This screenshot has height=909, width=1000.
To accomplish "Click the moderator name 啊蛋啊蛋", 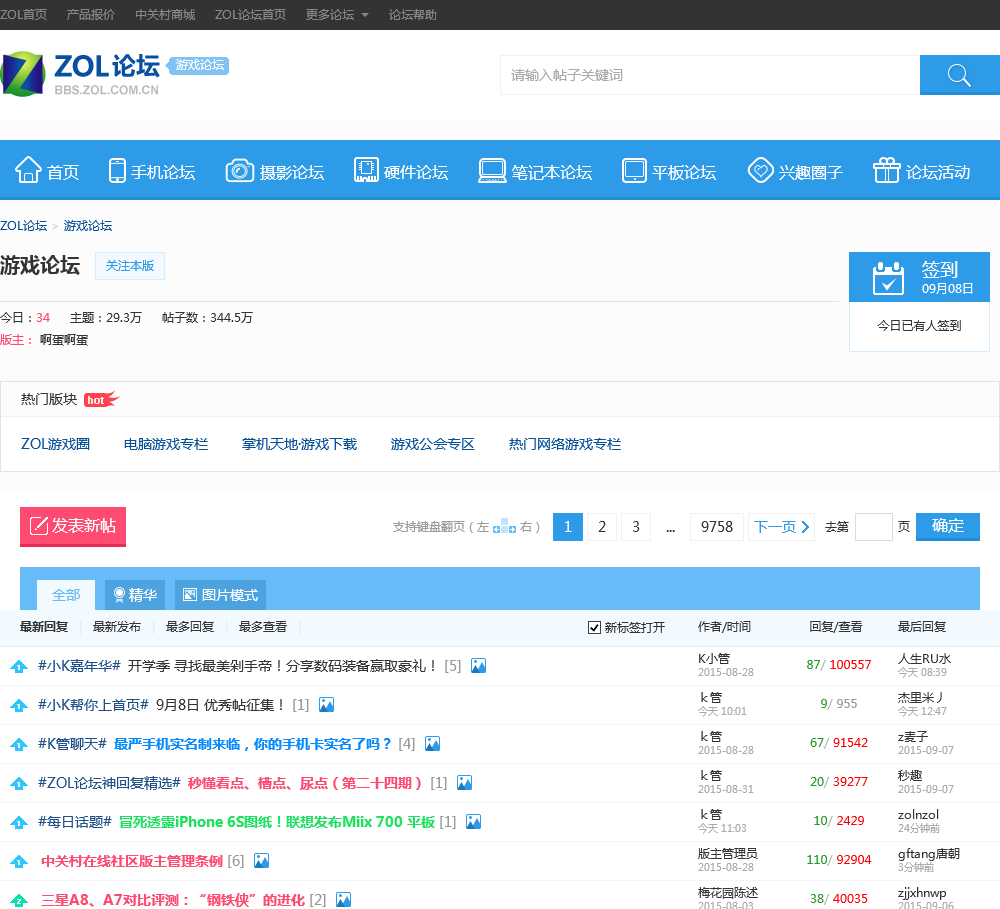I will pyautogui.click(x=64, y=340).
